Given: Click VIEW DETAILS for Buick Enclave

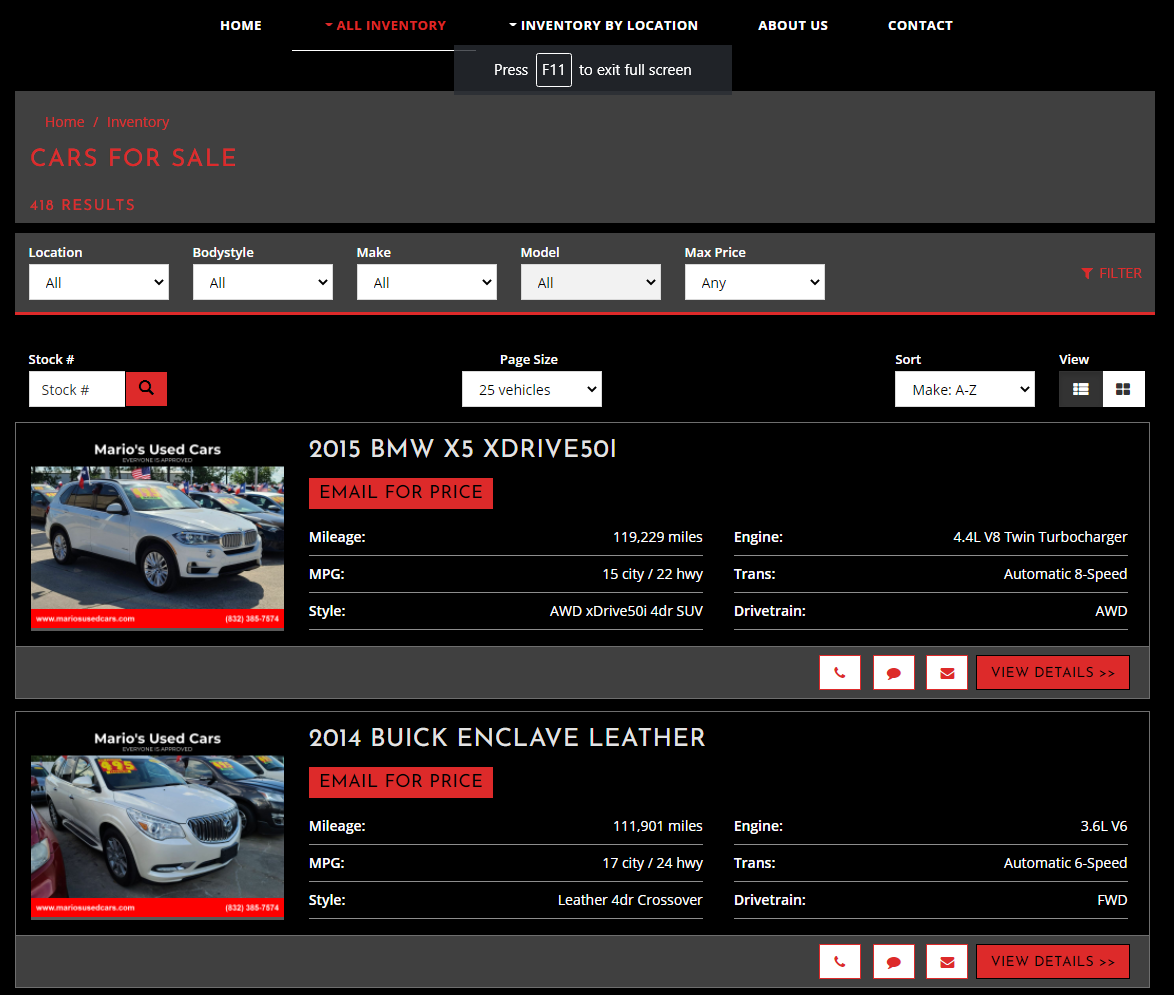Looking at the screenshot, I should [1053, 961].
